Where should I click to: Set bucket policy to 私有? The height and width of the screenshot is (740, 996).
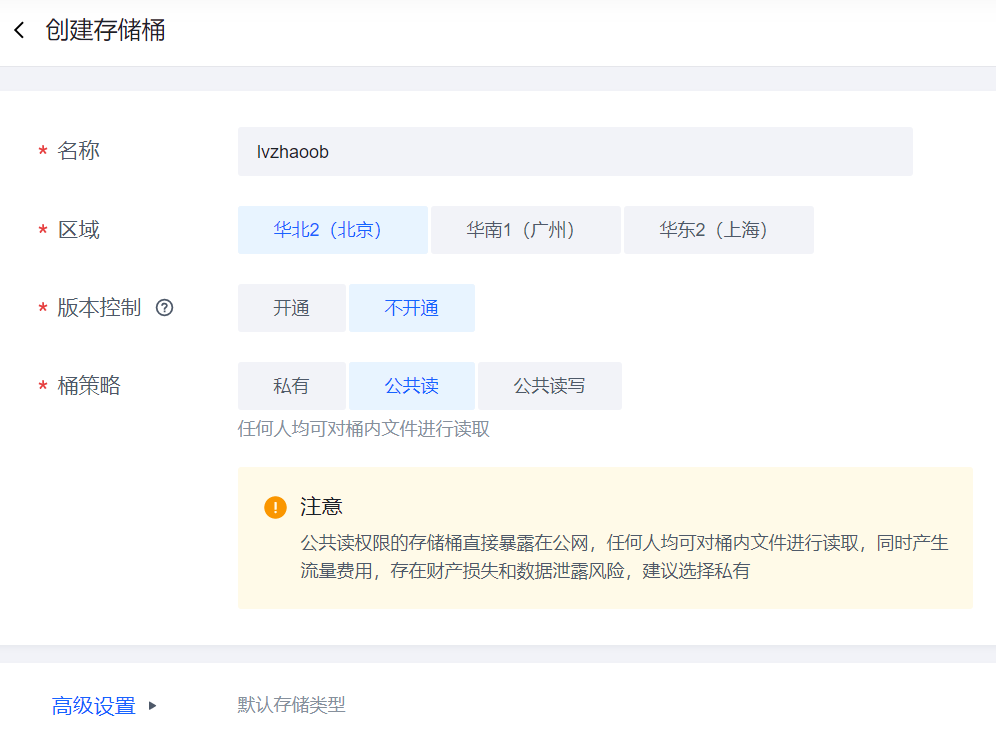click(x=291, y=386)
